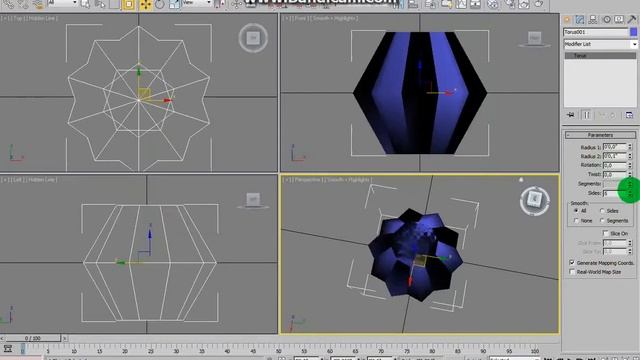Viewport: 640px width, 360px height.
Task: Click the Render Setup toolbar icon
Action: tap(510, 4)
